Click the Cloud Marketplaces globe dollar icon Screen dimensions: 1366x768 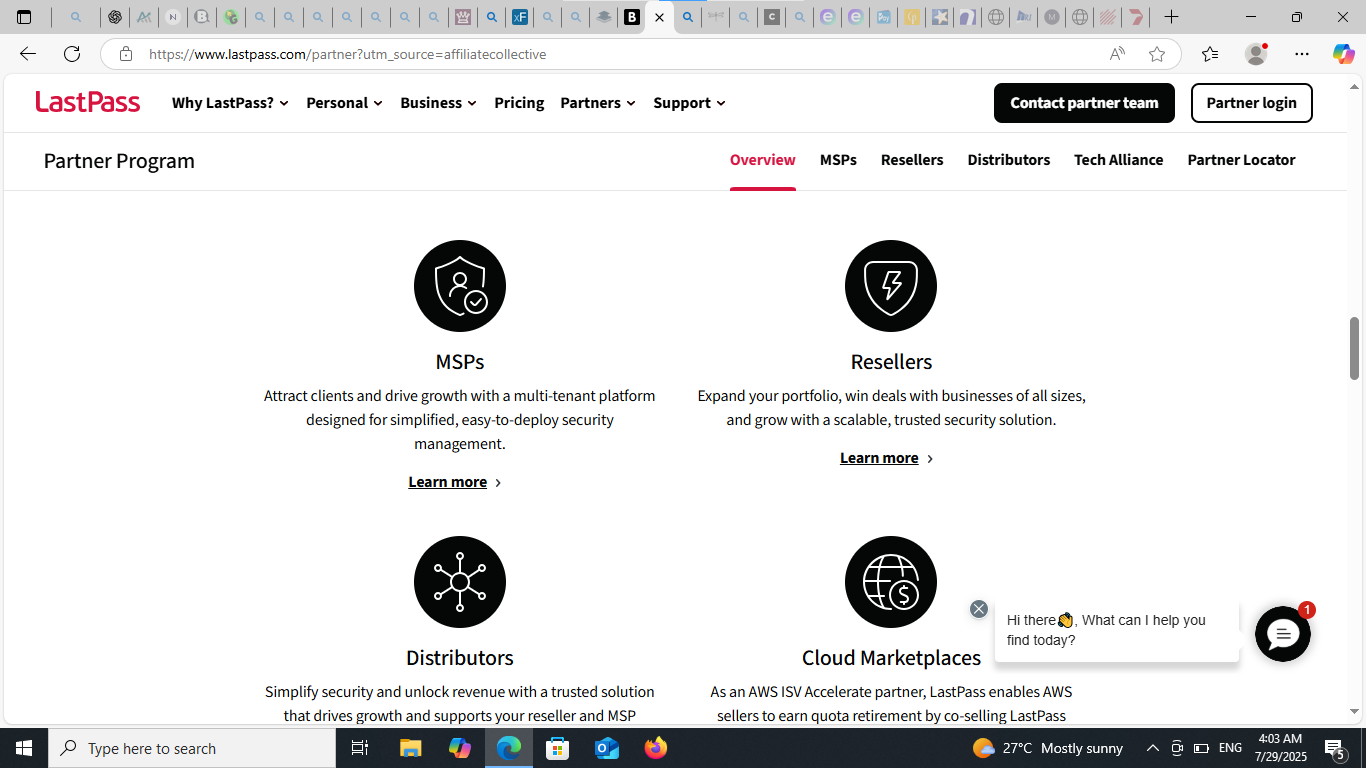891,582
